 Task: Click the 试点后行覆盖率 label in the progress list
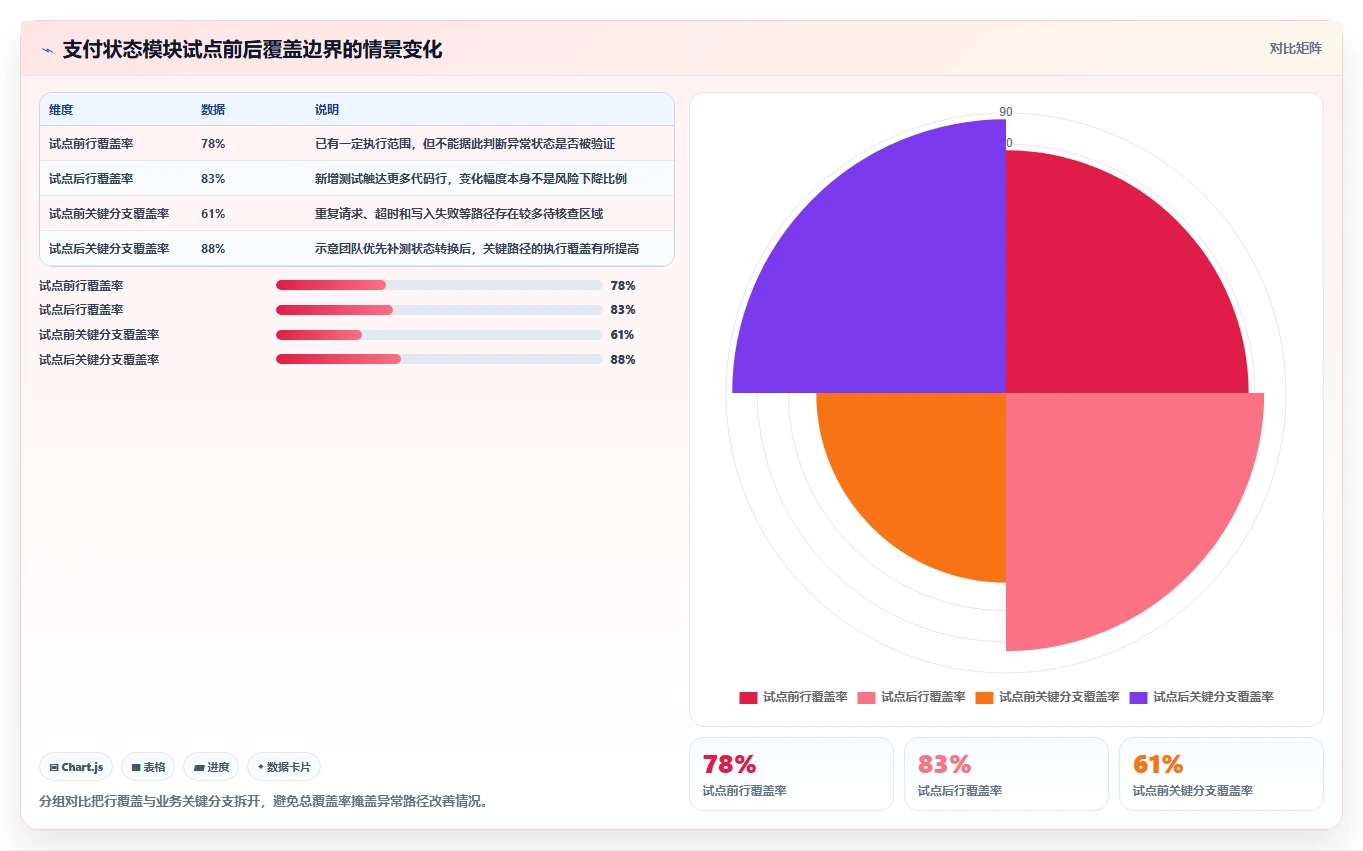point(81,310)
